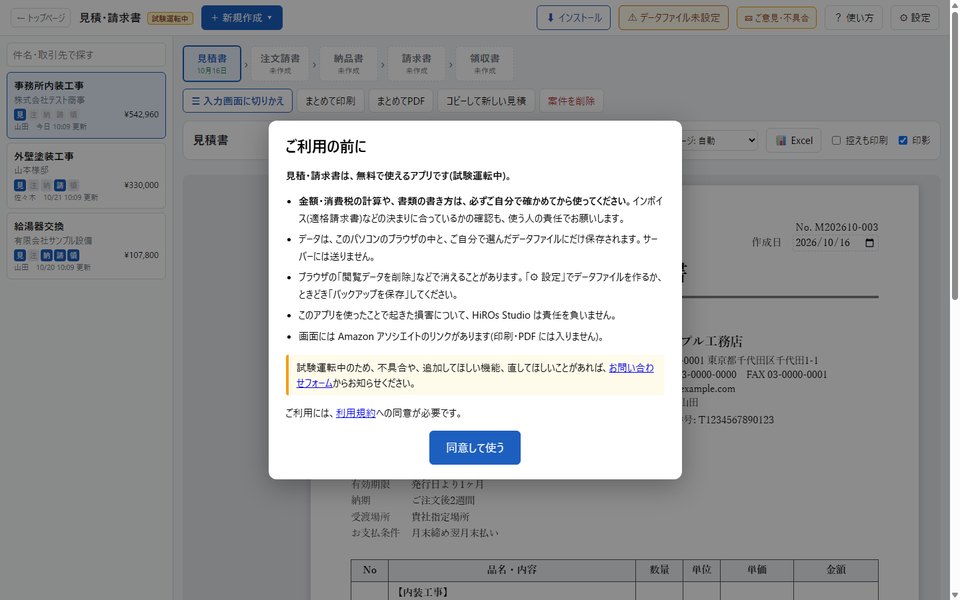The height and width of the screenshot is (600, 960).
Task: Click the 見 badge on 事務所内装工事 card
Action: tap(20, 114)
